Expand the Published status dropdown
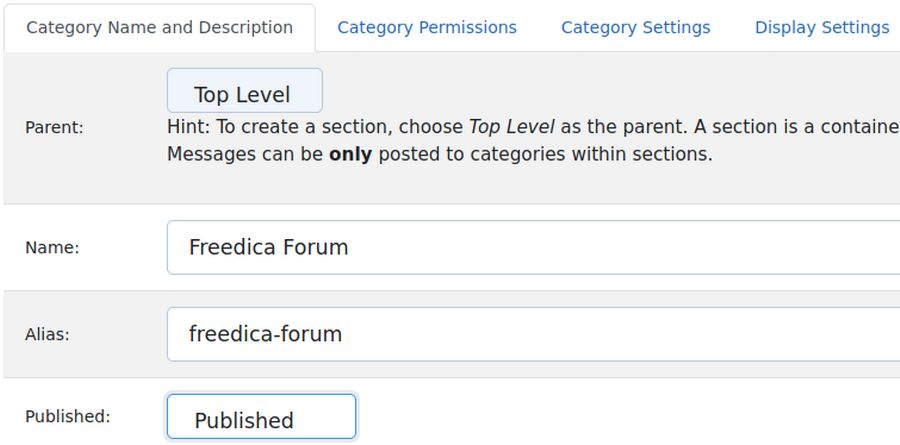The image size is (900, 445). tap(260, 417)
